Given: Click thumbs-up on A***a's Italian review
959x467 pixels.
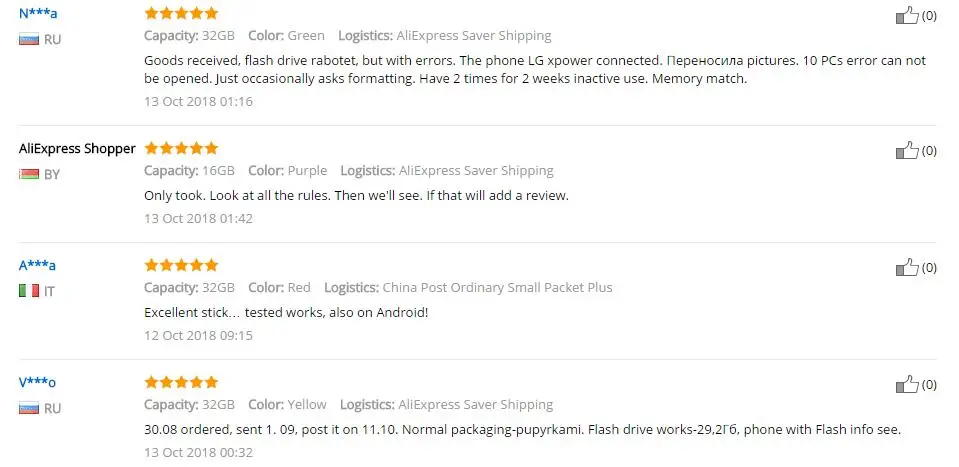Looking at the screenshot, I should coord(907,267).
